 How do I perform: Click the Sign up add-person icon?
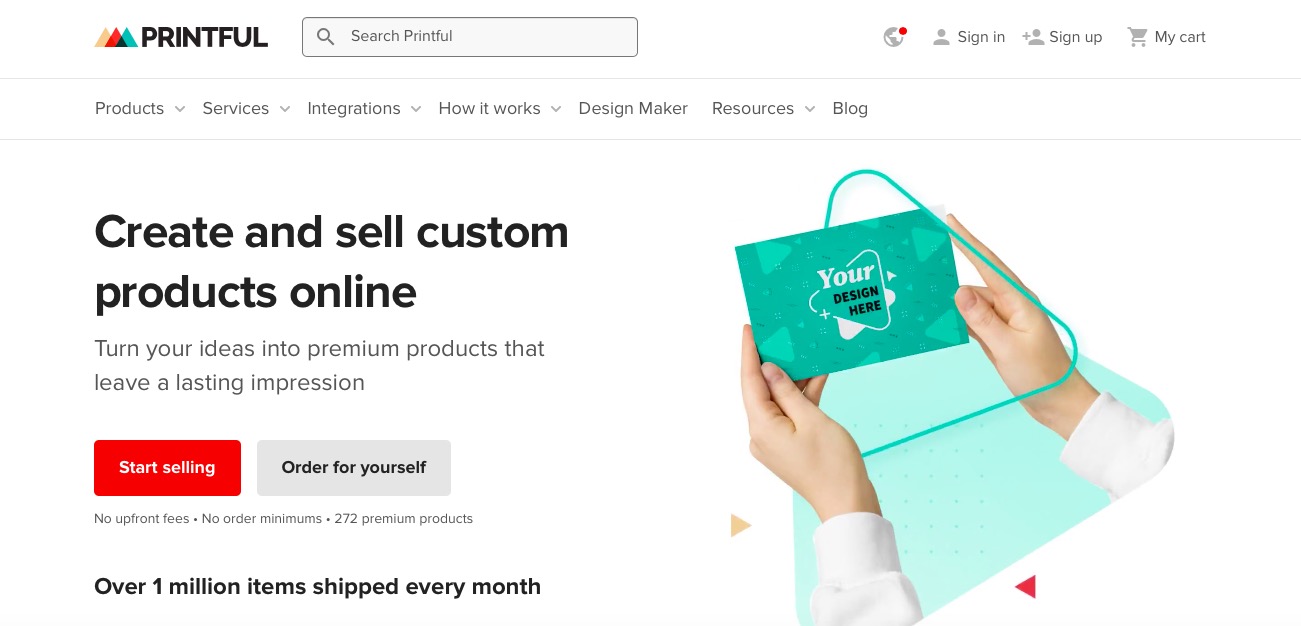pyautogui.click(x=1033, y=37)
